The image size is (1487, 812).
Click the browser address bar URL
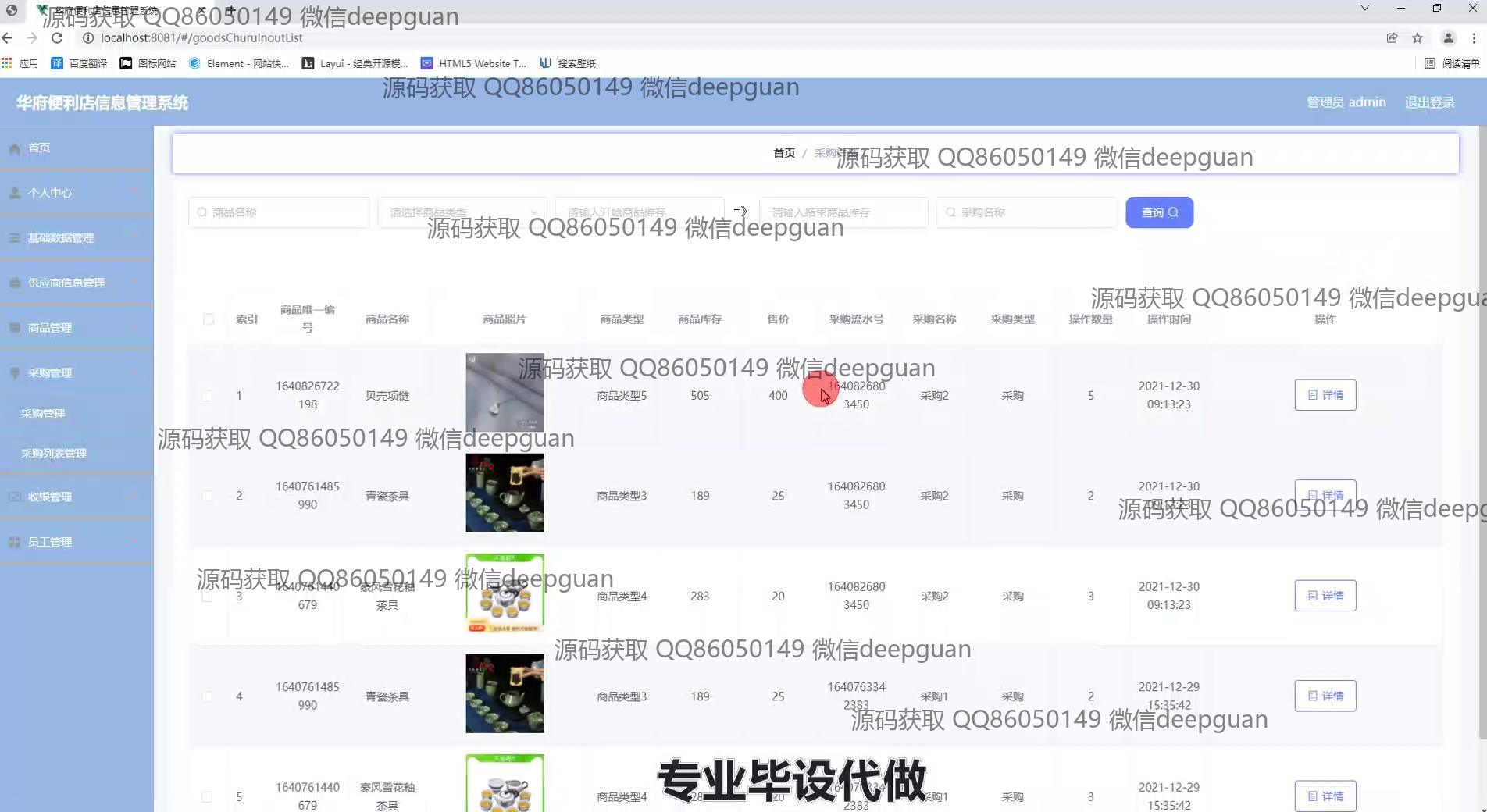tap(201, 37)
